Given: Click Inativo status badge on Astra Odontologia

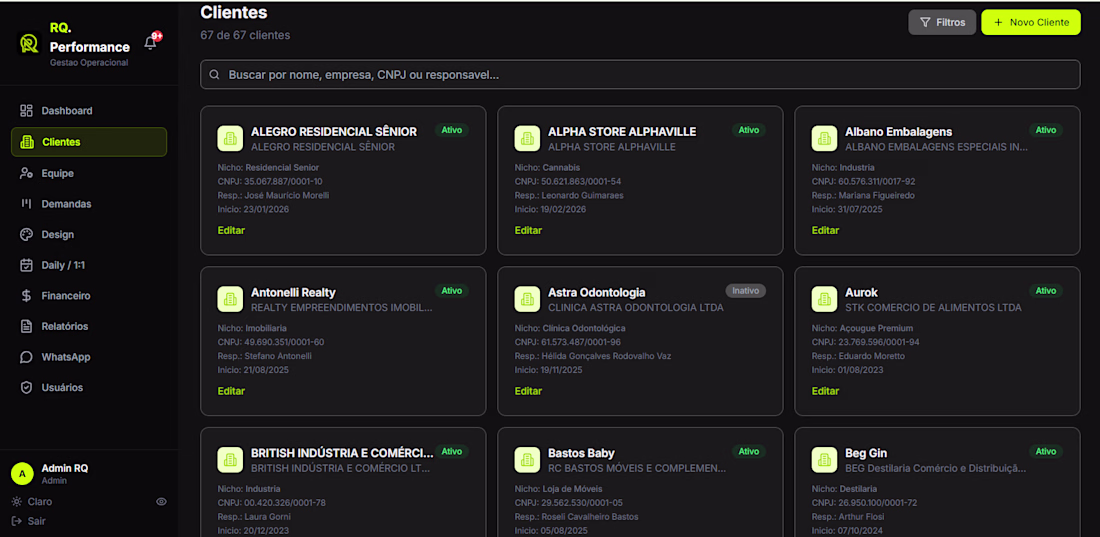Looking at the screenshot, I should point(745,291).
